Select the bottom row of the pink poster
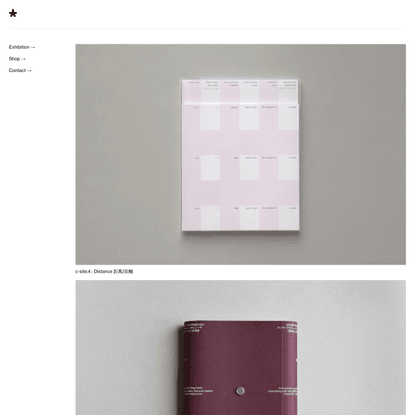415x415 pixels. click(x=240, y=217)
